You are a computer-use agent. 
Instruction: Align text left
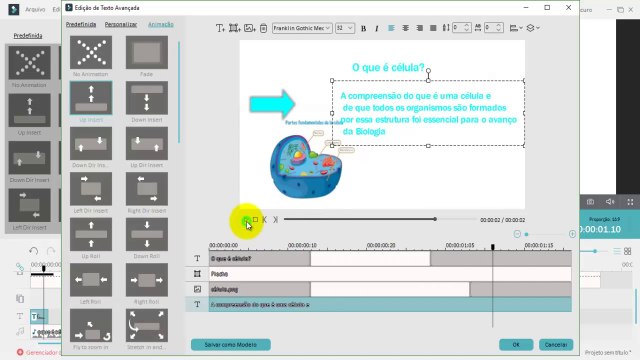(x=391, y=28)
